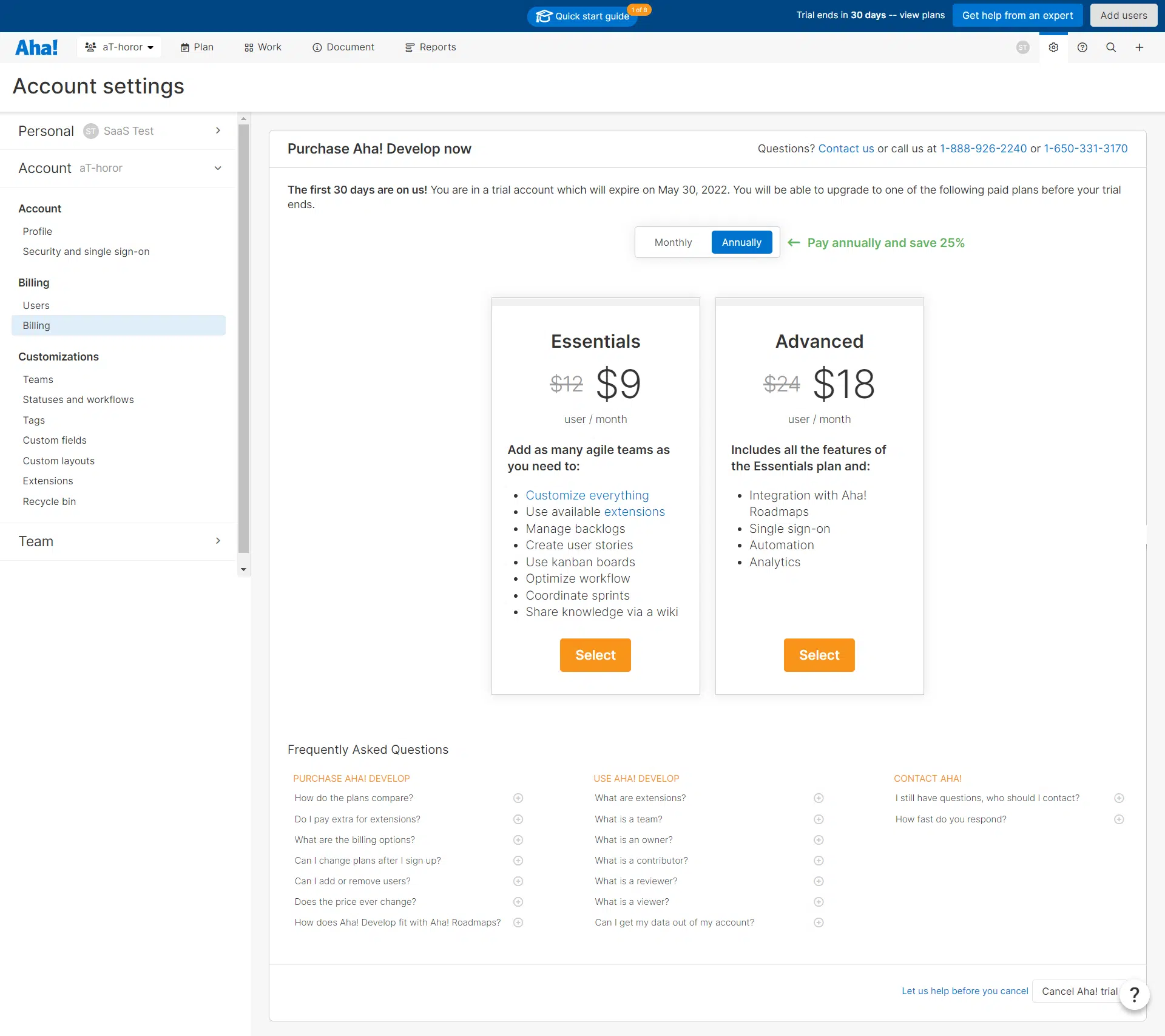The width and height of the screenshot is (1165, 1036).
Task: Expand 'What are the billing options?' plus icon
Action: 518,840
